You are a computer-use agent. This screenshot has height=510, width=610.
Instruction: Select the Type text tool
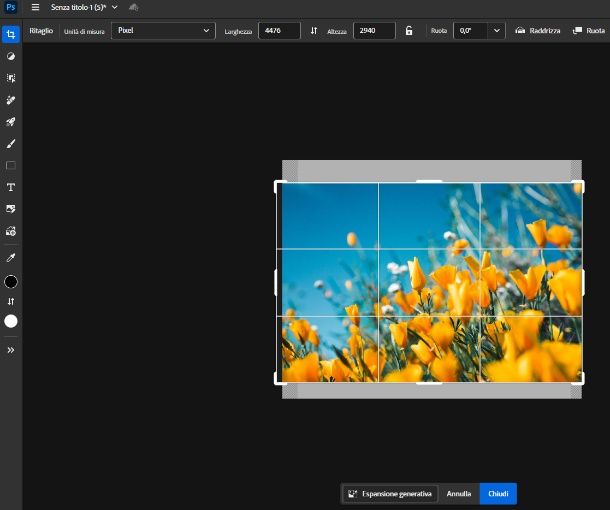[11, 188]
